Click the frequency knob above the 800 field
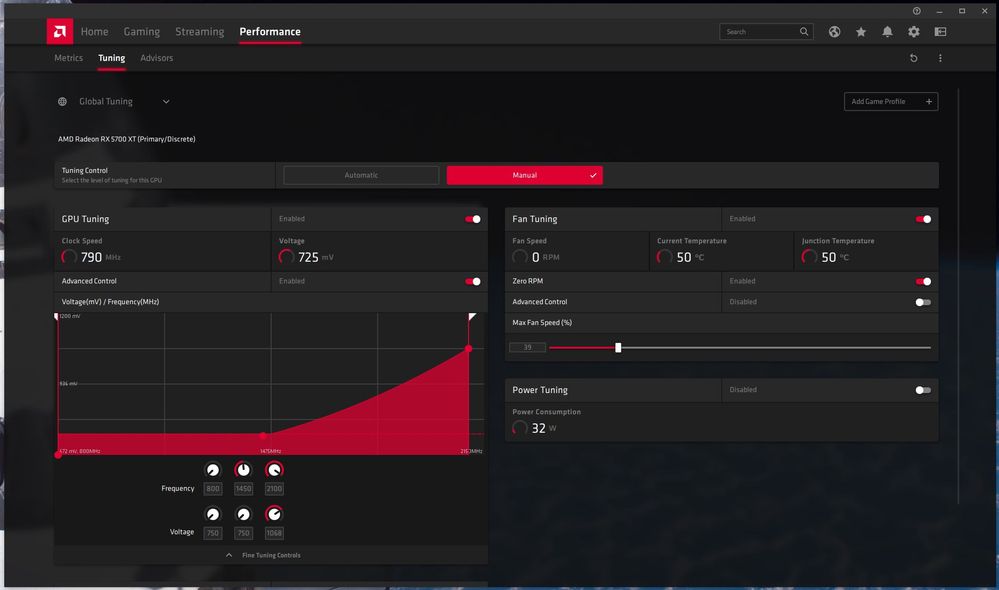The width and height of the screenshot is (999, 590). click(x=213, y=470)
